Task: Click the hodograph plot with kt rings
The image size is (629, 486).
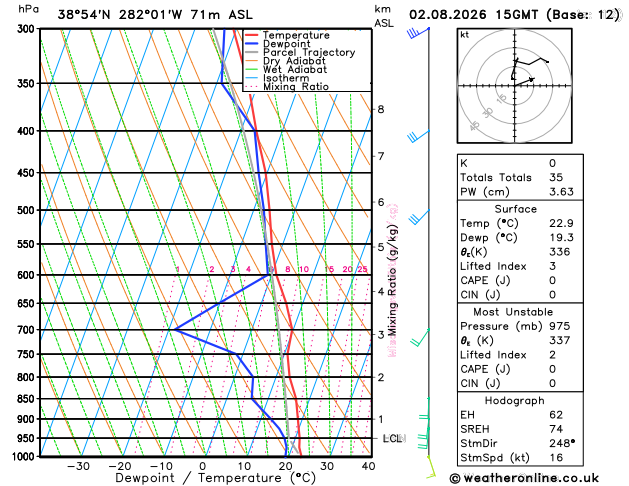Action: (514, 85)
